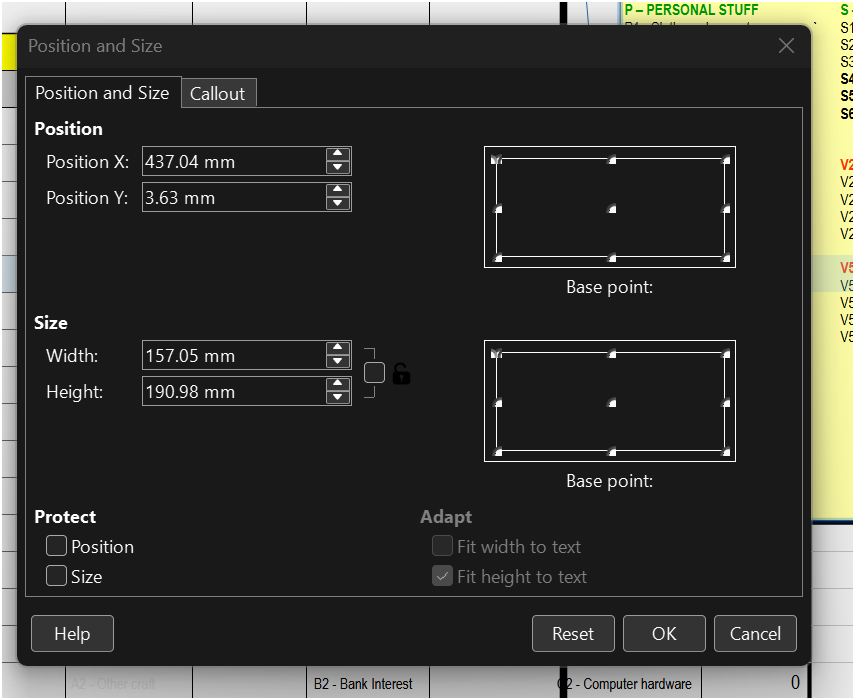Increase Position Y with up arrow
The width and height of the screenshot is (855, 700).
(338, 190)
